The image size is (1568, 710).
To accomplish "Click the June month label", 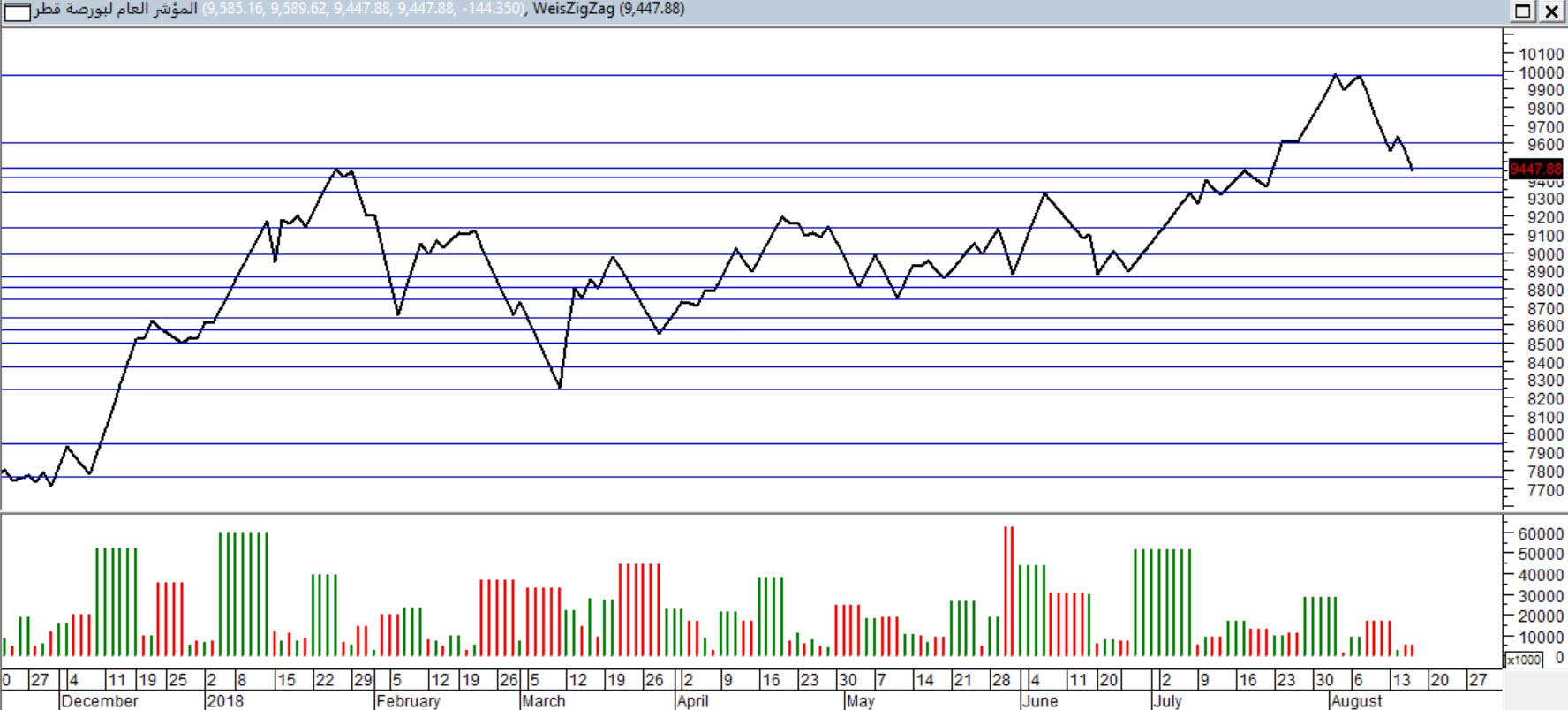I will click(x=1040, y=701).
